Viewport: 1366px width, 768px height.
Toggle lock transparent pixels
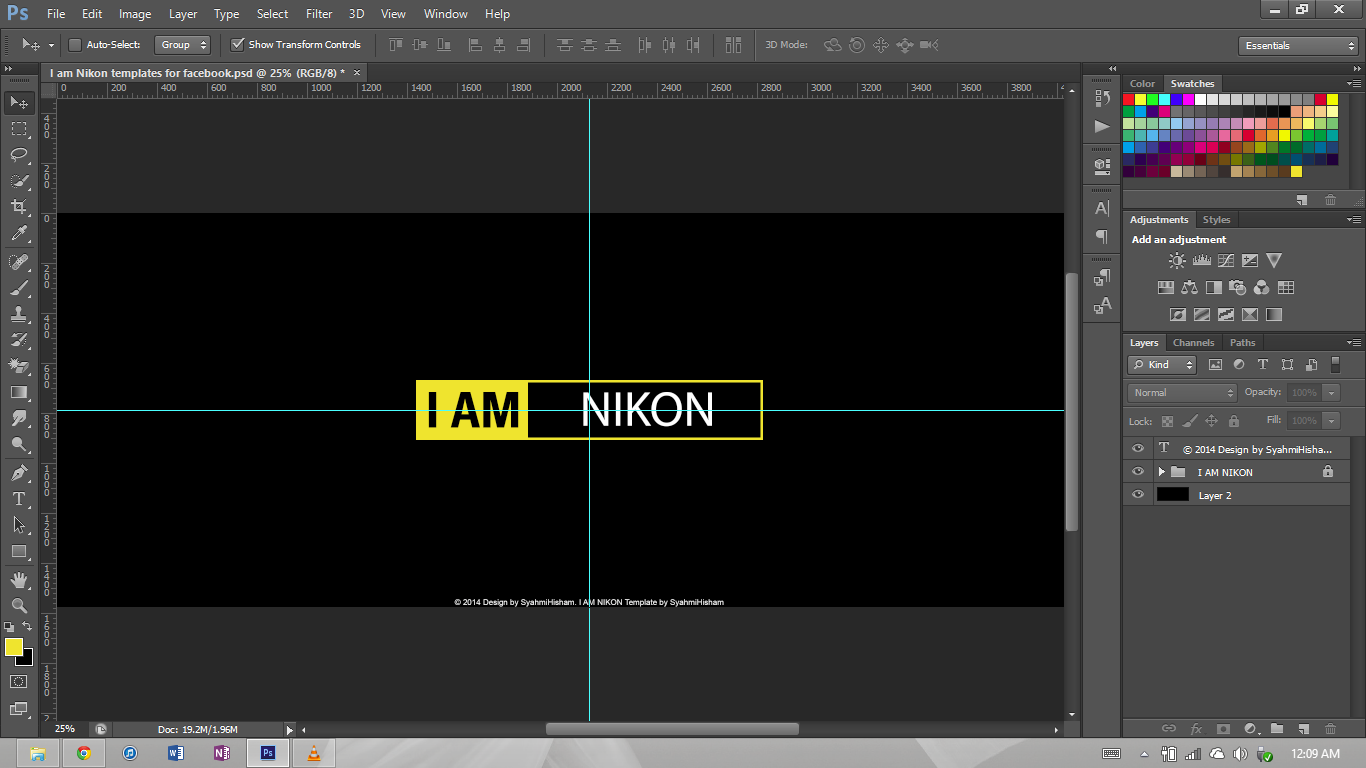1167,421
